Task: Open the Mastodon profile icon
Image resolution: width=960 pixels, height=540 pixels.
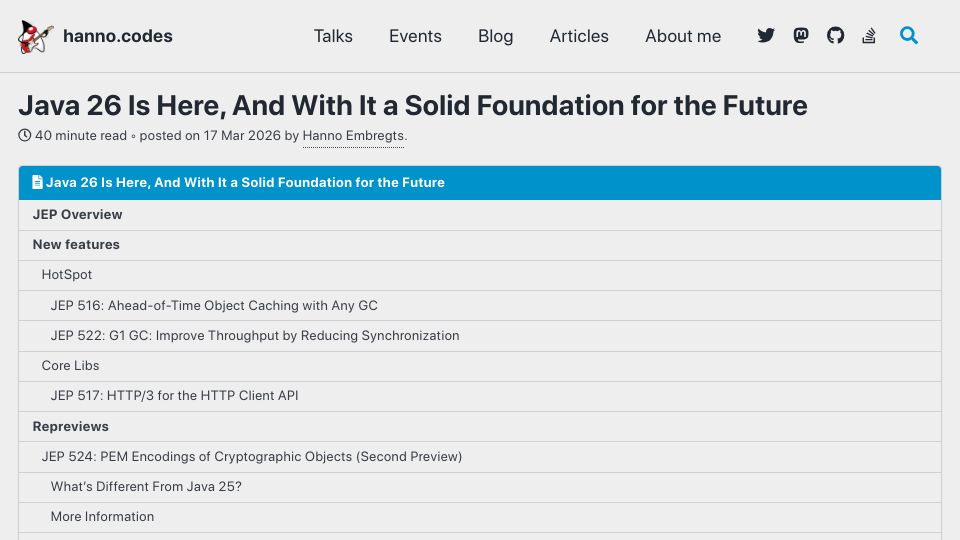Action: click(801, 36)
